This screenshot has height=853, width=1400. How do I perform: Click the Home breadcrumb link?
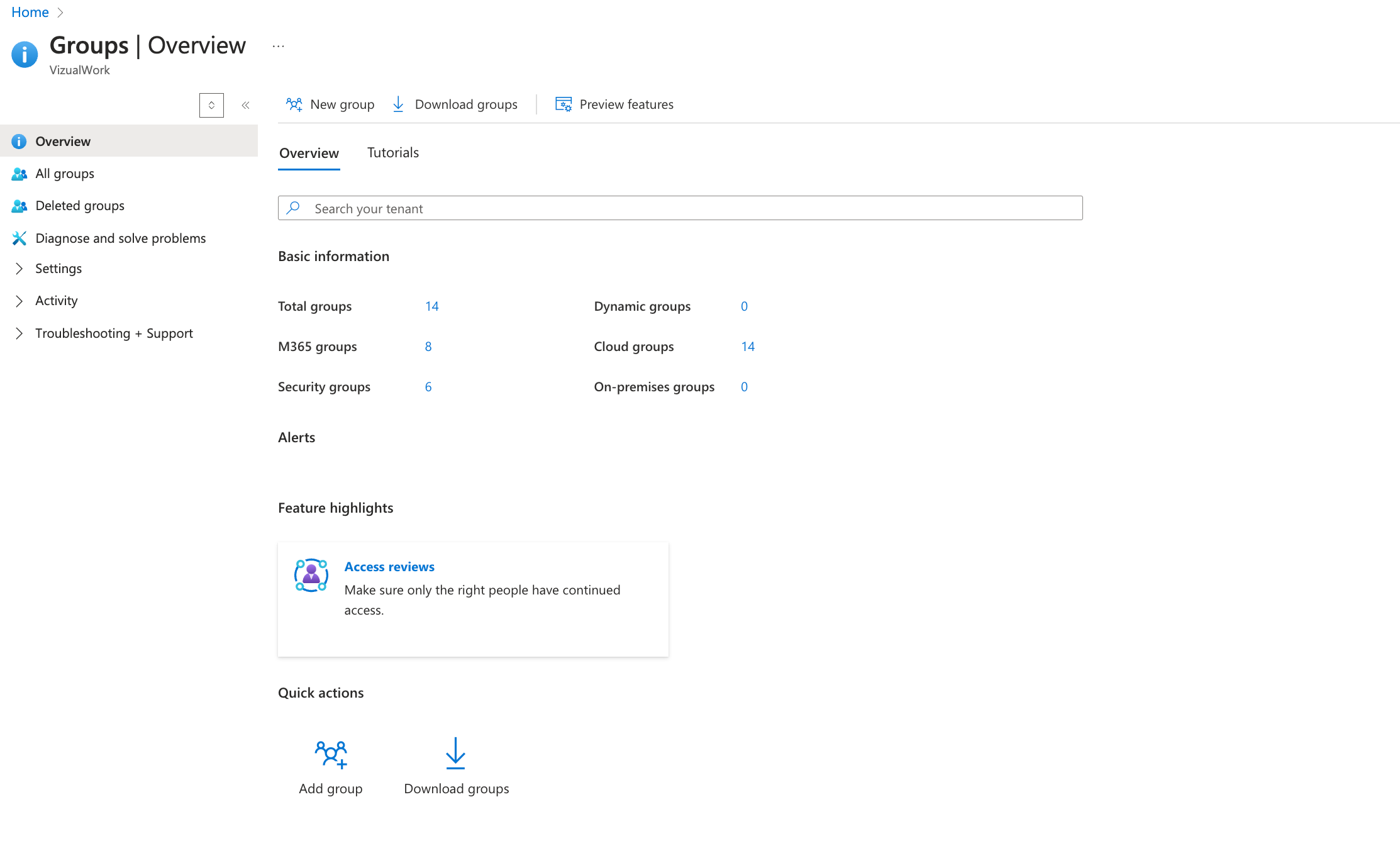30,12
